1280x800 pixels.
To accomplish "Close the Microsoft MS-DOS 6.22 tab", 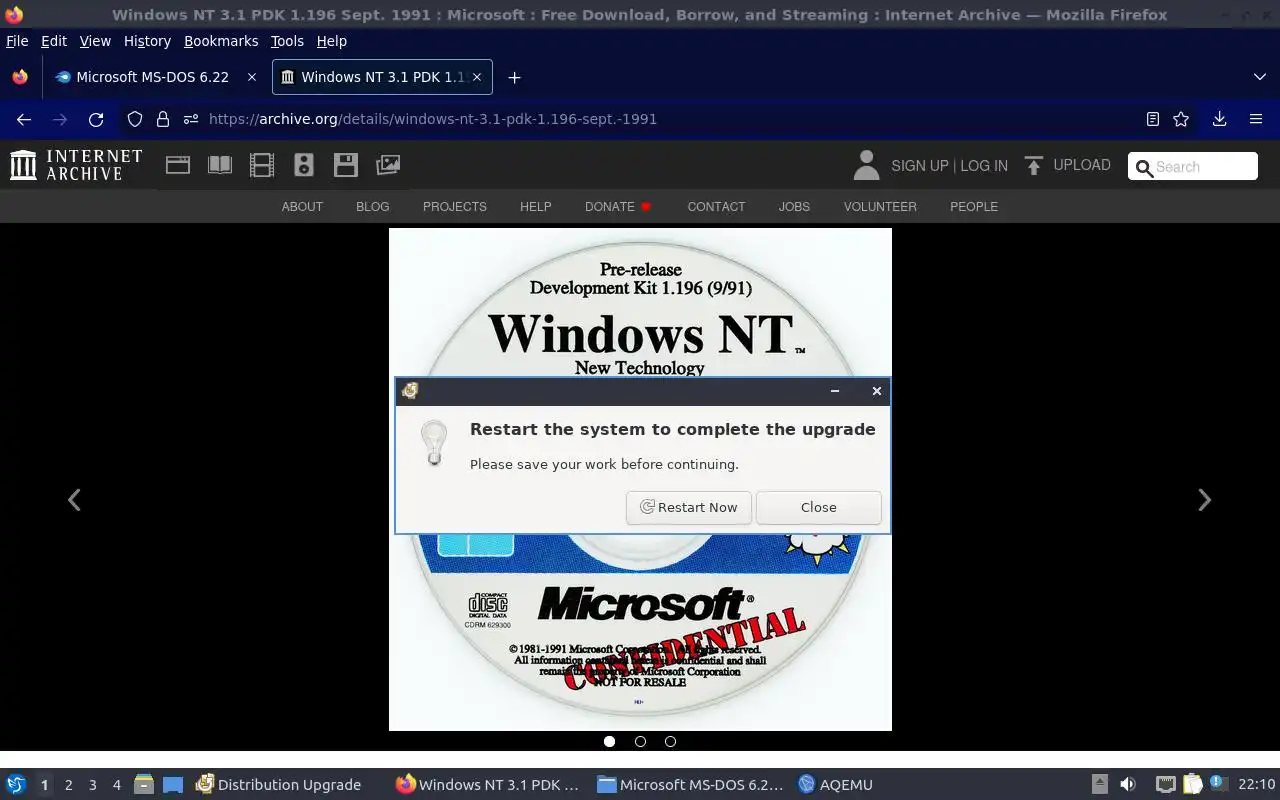I will [251, 77].
